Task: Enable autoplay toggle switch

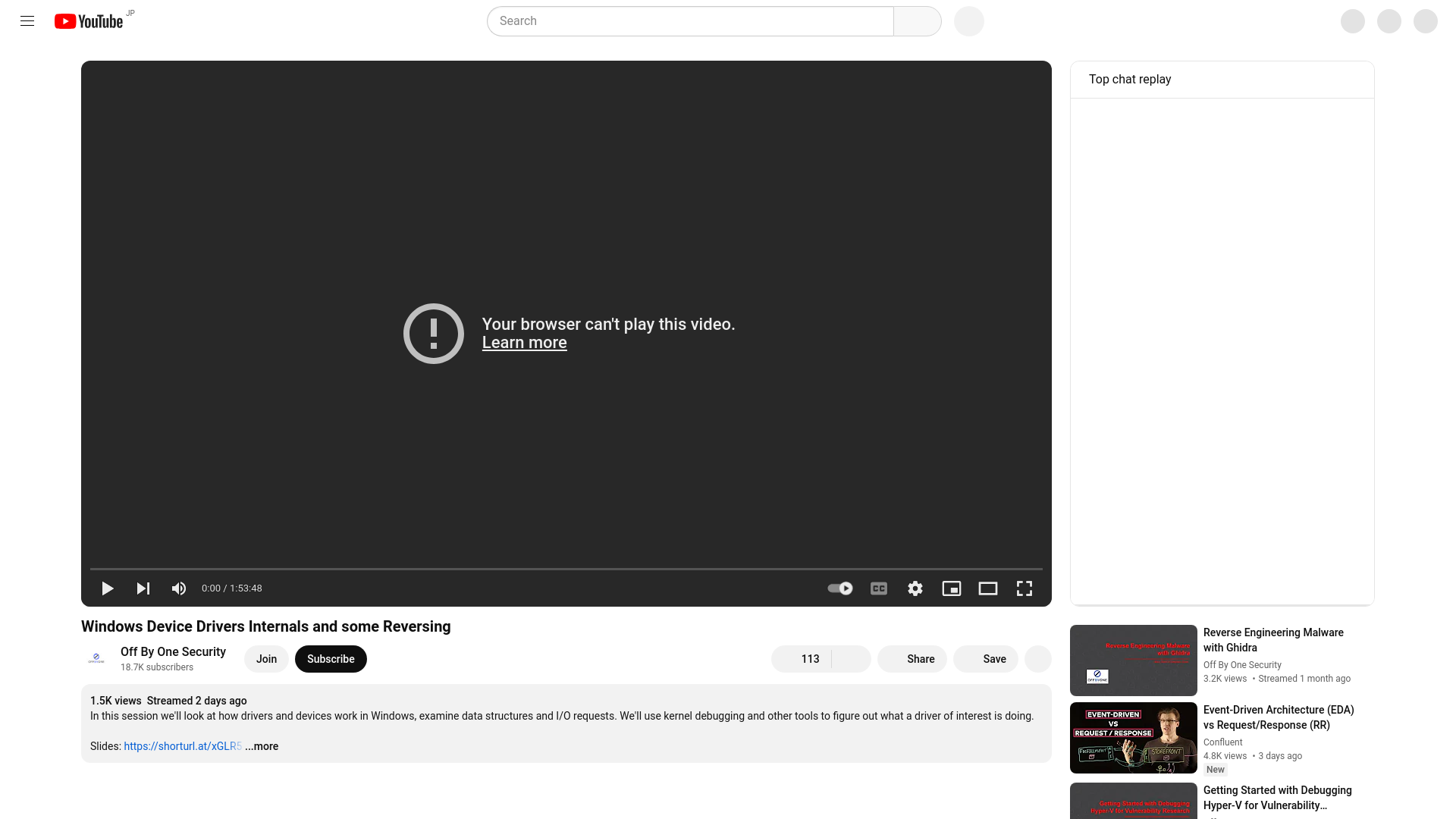Action: click(839, 588)
